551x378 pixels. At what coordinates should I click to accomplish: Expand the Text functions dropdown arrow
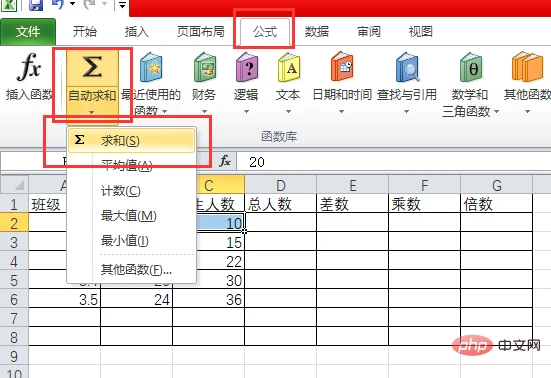(289, 112)
